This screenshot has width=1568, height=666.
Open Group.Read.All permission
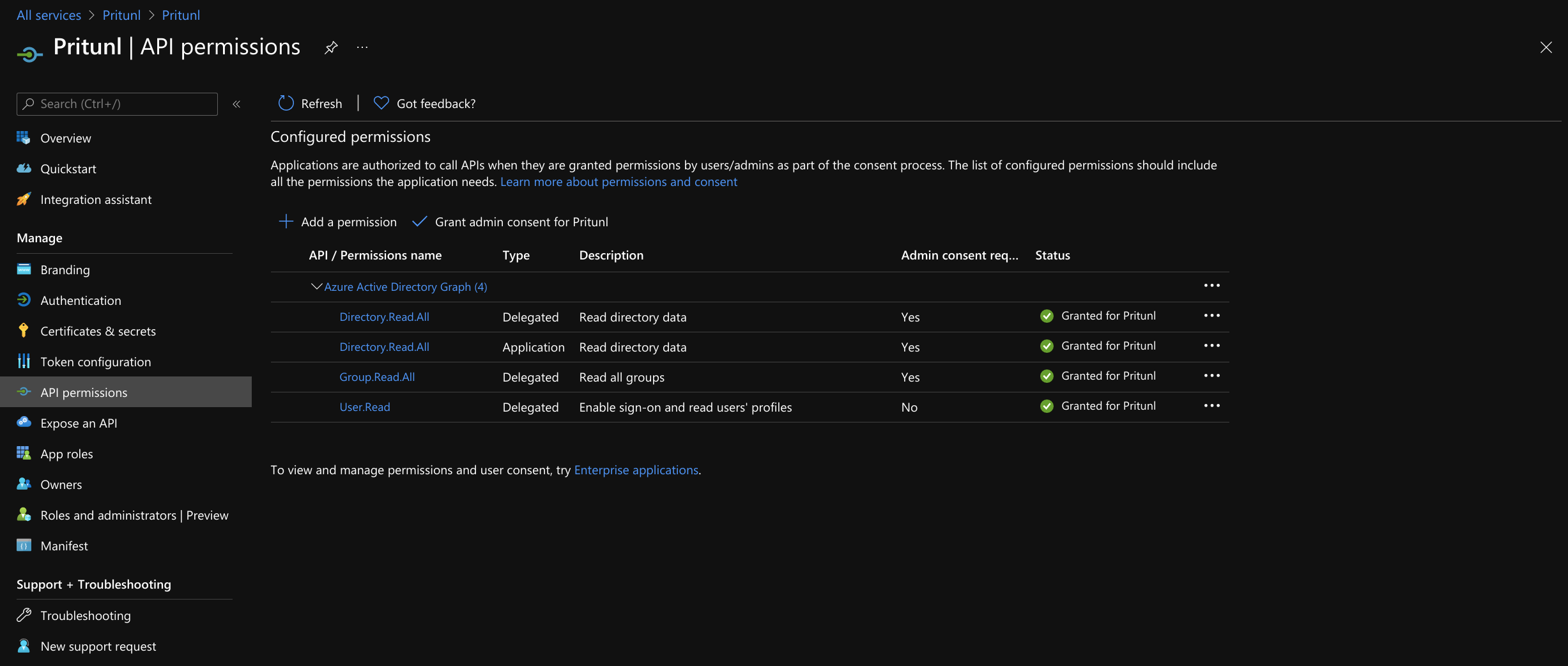[377, 377]
